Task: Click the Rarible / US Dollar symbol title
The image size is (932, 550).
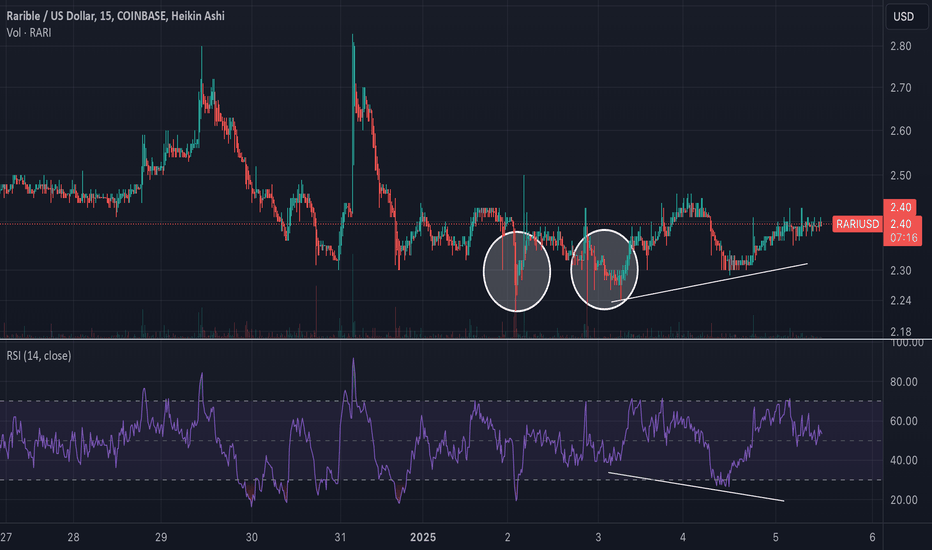Action: [51, 16]
